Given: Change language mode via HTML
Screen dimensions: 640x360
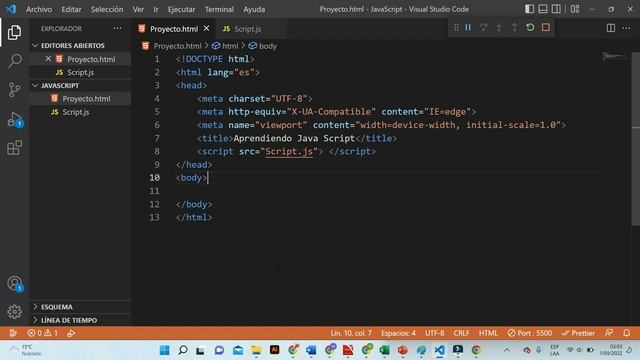Looking at the screenshot, I should coord(488,333).
